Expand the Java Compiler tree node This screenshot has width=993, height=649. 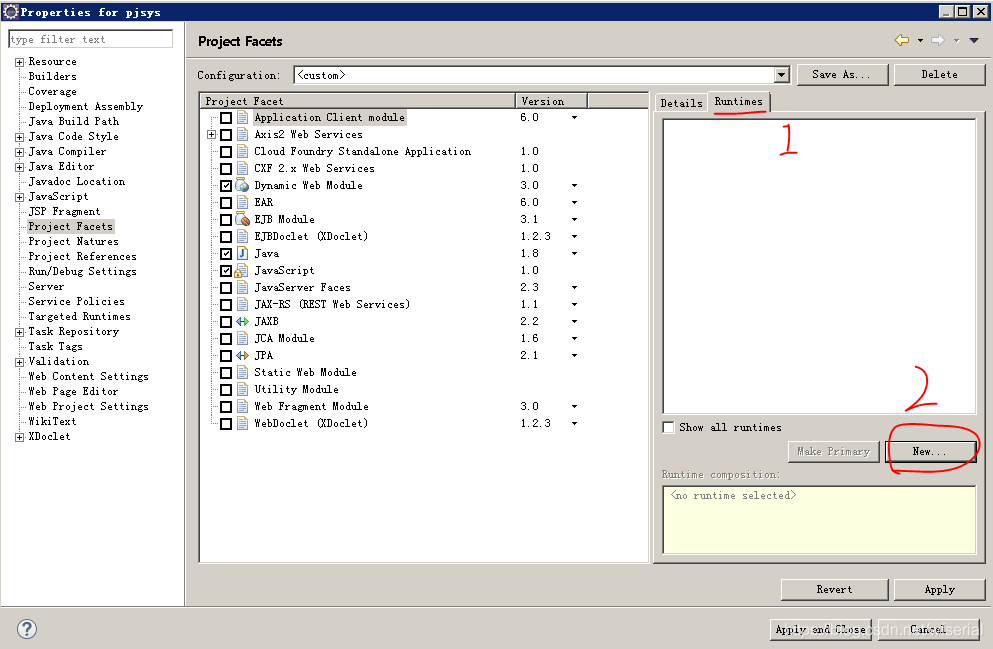click(x=20, y=152)
